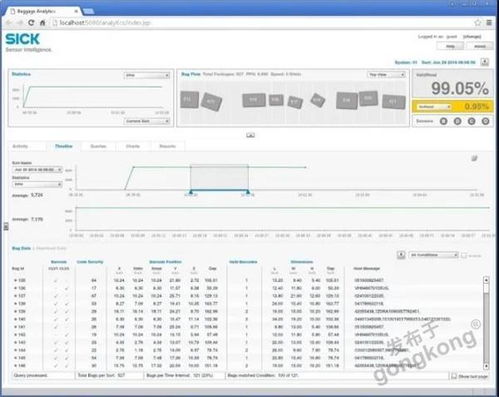Open the dropdown in the yellow 0.95% bar
The width and height of the screenshot is (499, 397).
(433, 107)
